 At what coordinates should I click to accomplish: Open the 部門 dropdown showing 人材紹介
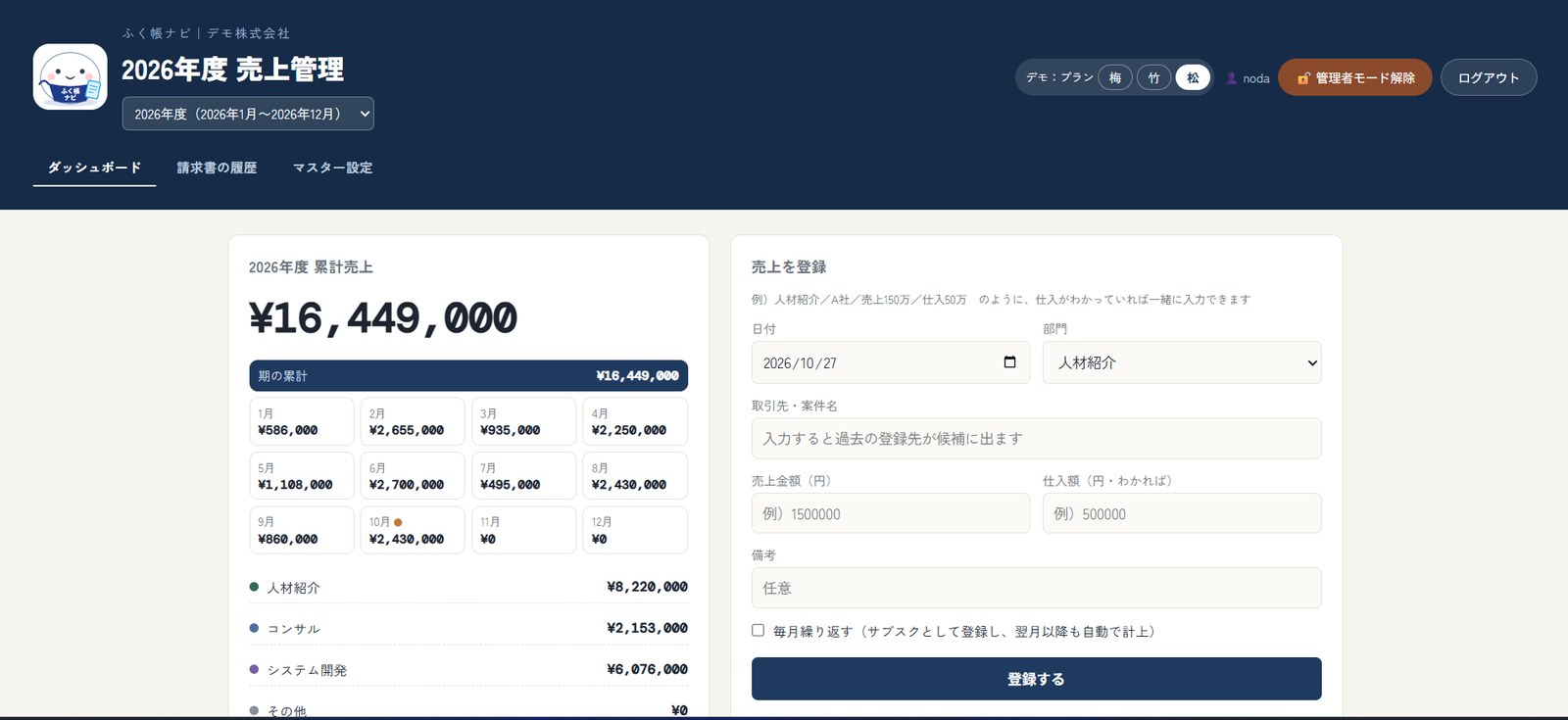click(1182, 362)
